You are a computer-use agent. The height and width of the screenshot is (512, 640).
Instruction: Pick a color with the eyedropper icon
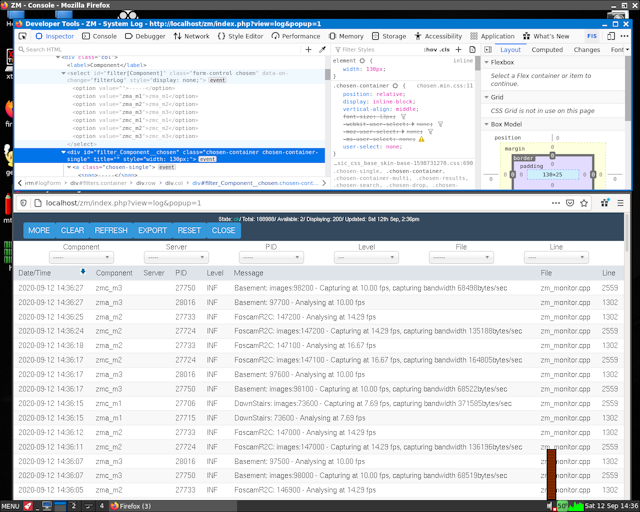pyautogui.click(x=322, y=49)
